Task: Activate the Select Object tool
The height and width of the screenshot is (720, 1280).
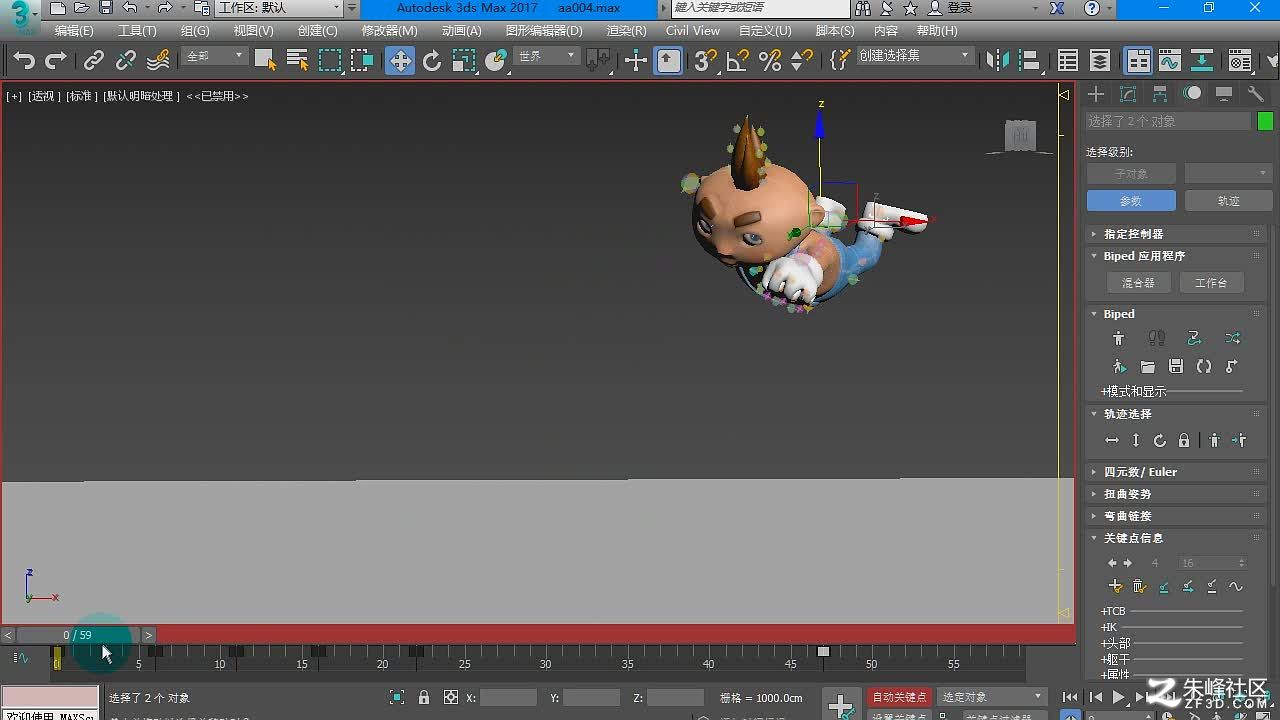Action: 265,61
